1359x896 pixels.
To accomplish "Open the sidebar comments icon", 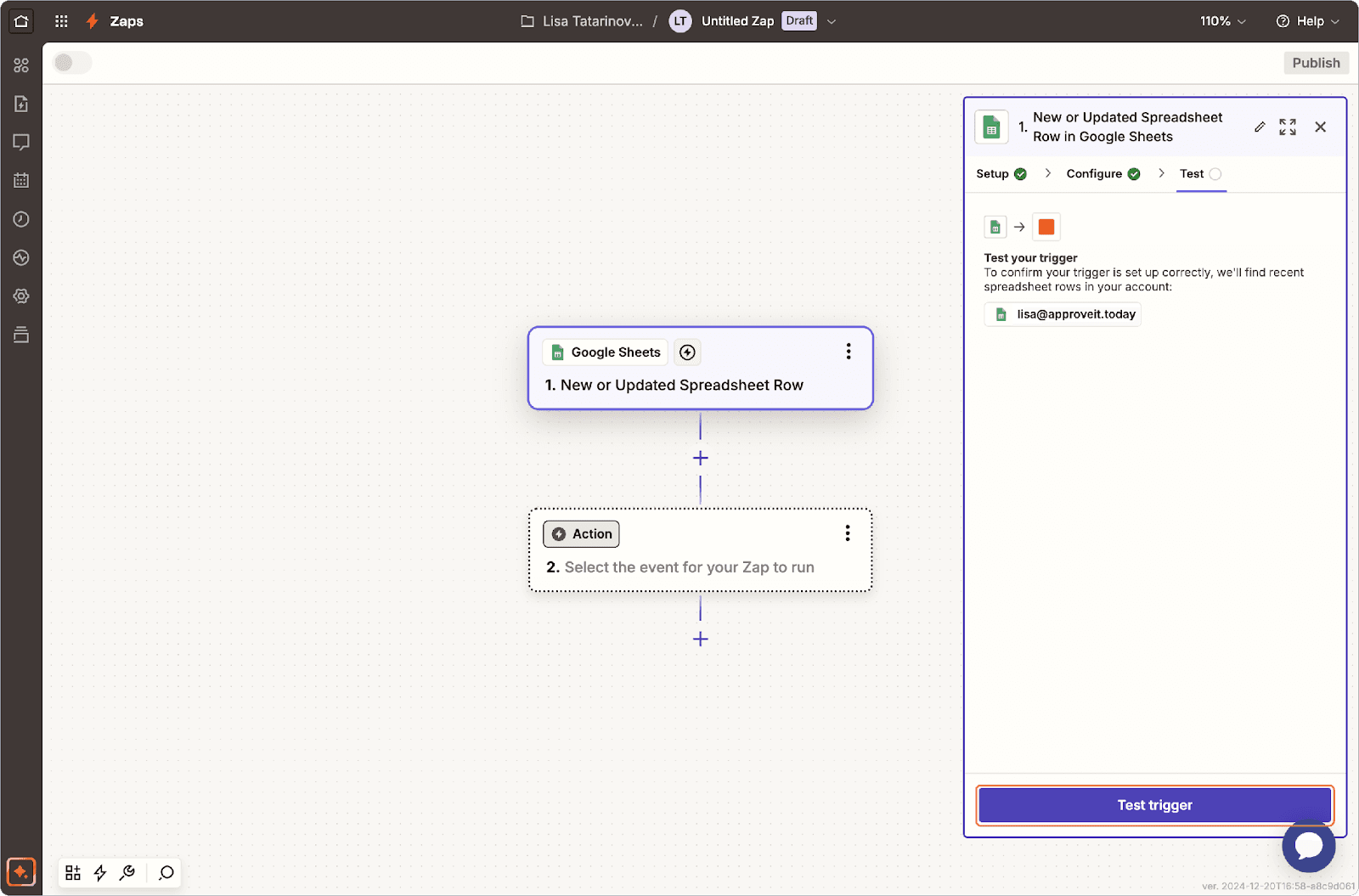I will [x=21, y=142].
